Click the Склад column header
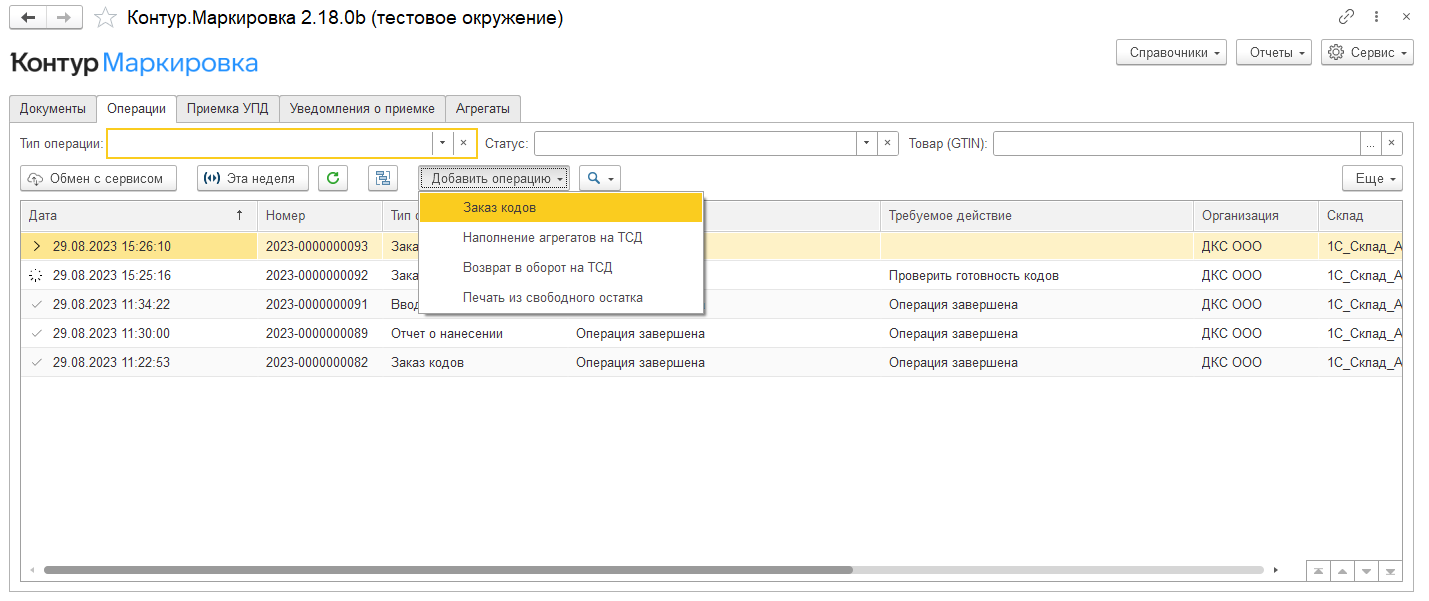Image resolution: width=1429 pixels, height=601 pixels. (x=1360, y=215)
